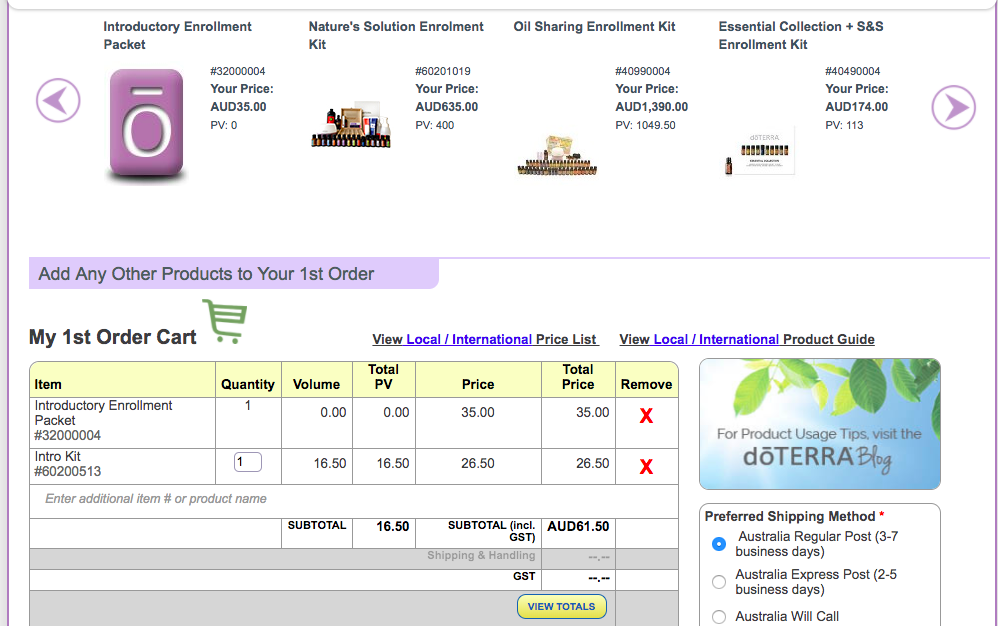Click the Essential Collection + S&S title
This screenshot has width=998, height=626.
801,36
